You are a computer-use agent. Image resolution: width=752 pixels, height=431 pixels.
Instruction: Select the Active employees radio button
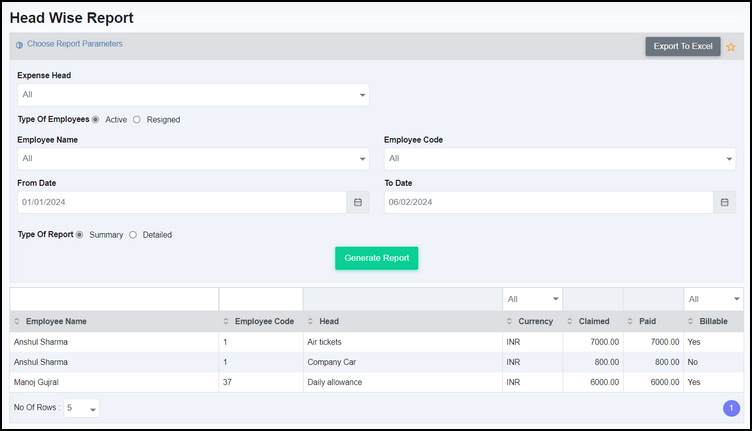coord(96,119)
